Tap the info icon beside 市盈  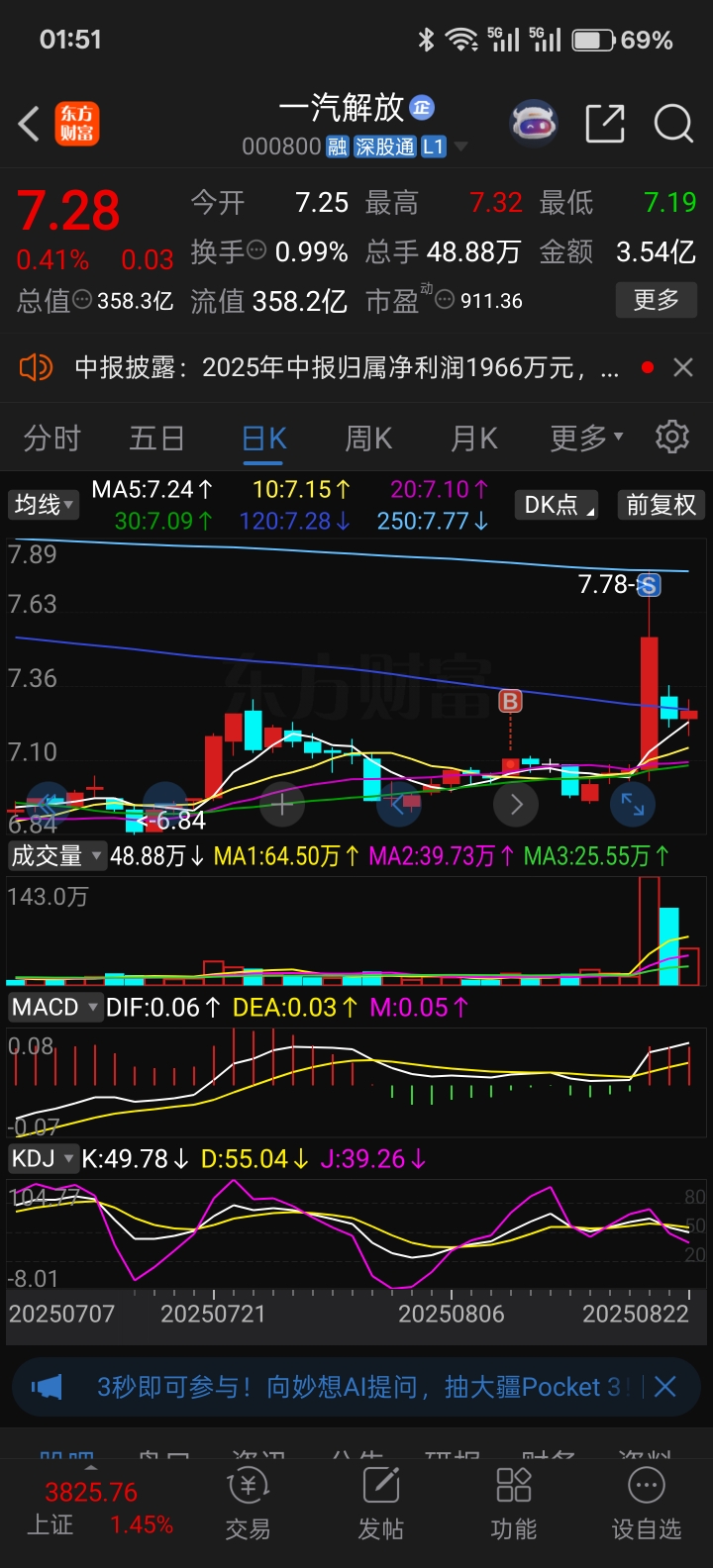445,300
